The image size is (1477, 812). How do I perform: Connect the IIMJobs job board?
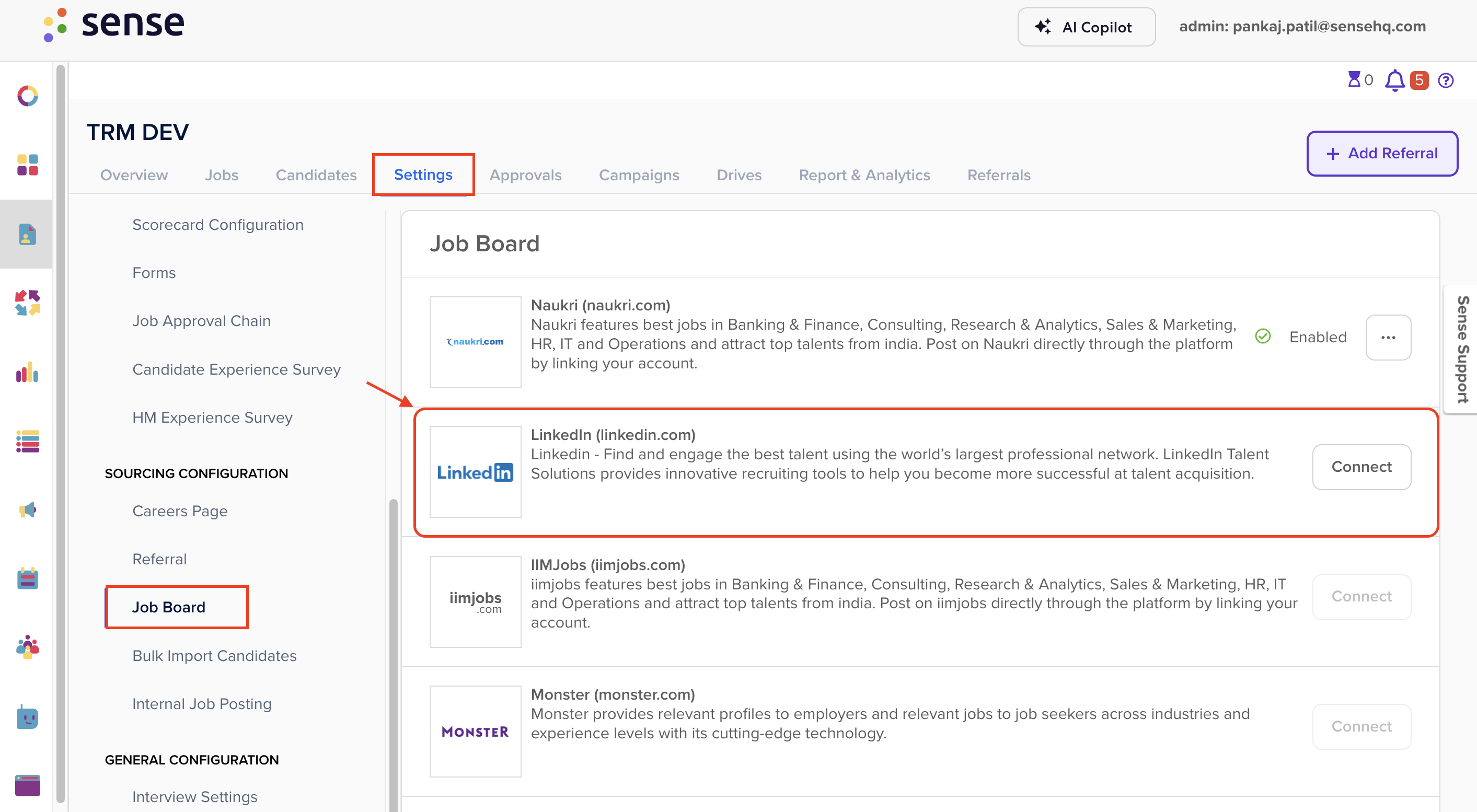tap(1361, 597)
